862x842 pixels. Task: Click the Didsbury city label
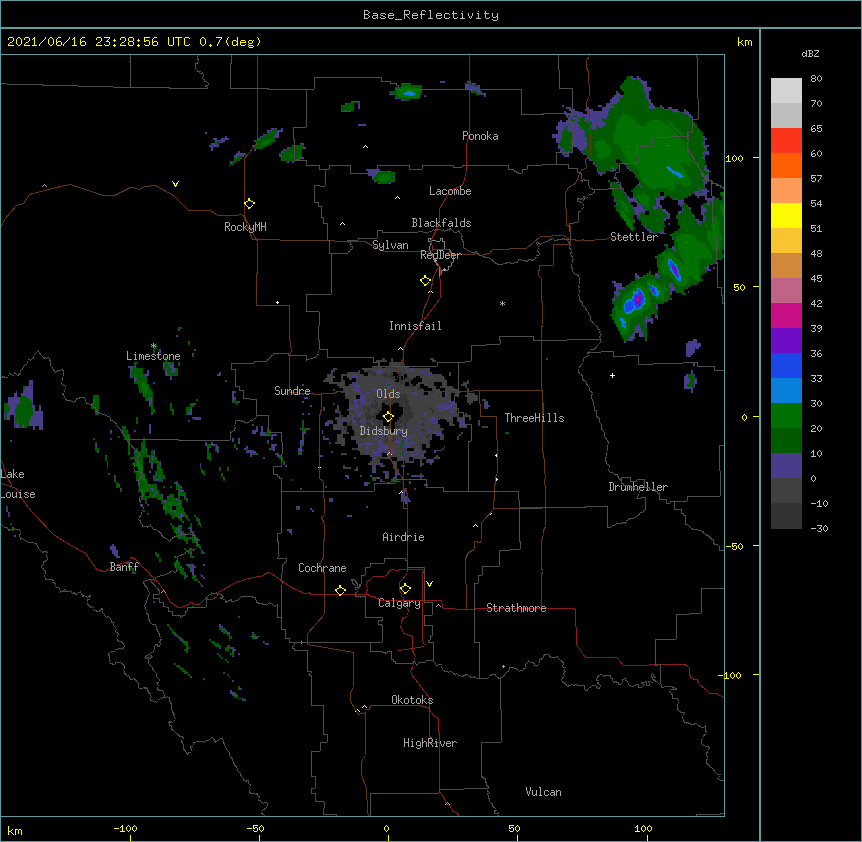384,431
